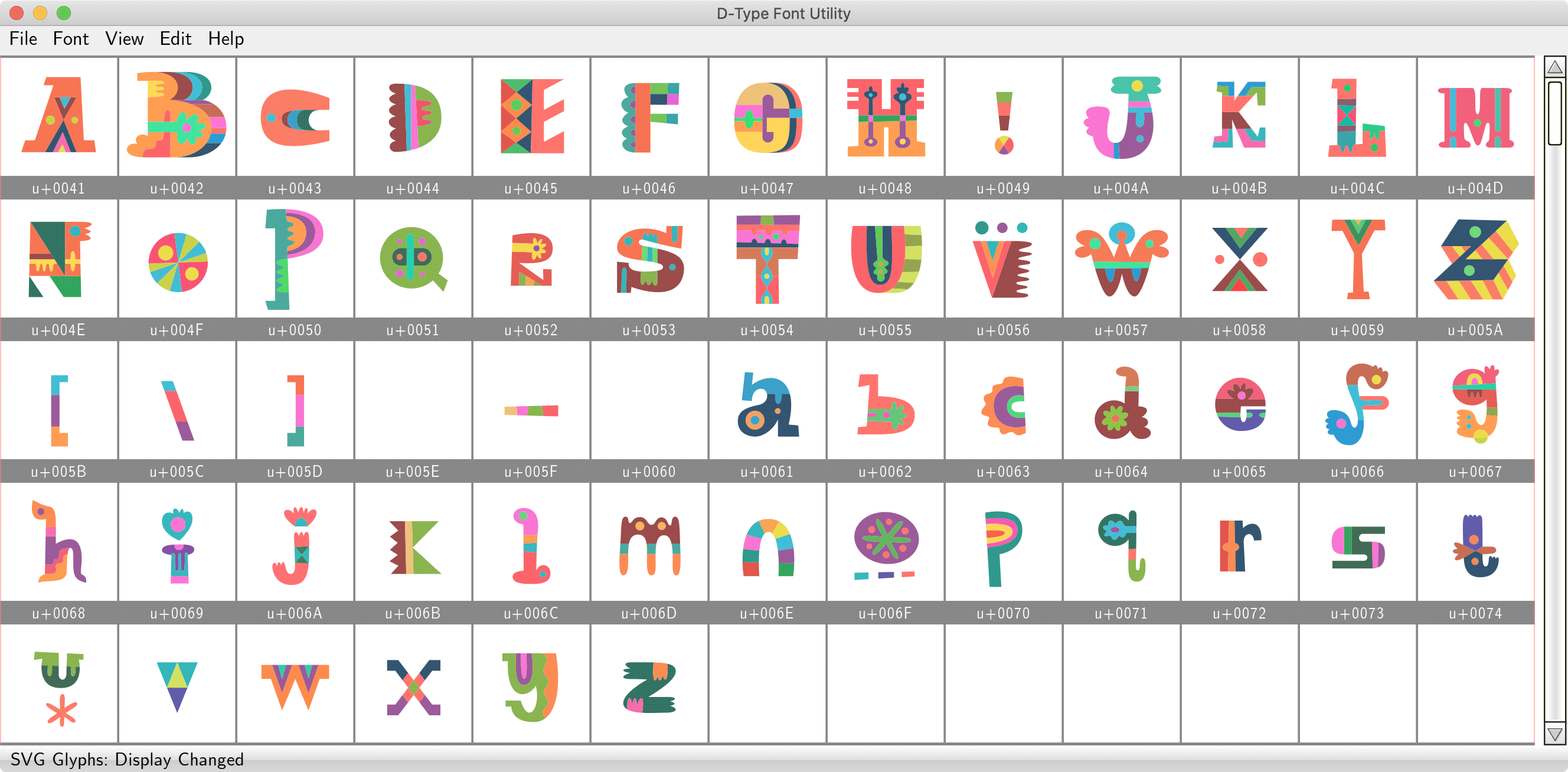This screenshot has width=1568, height=772.
Task: Select the glyph A at u+0041
Action: (x=59, y=115)
